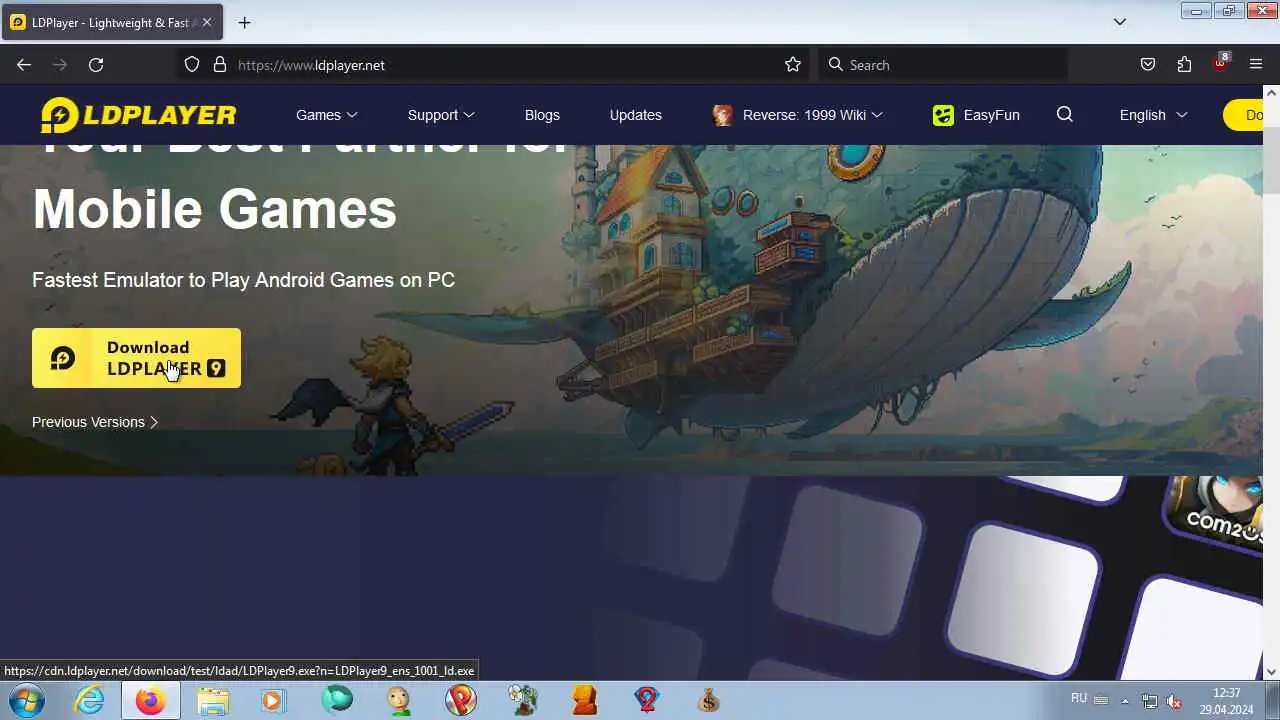Open a new browser tab

[x=244, y=22]
